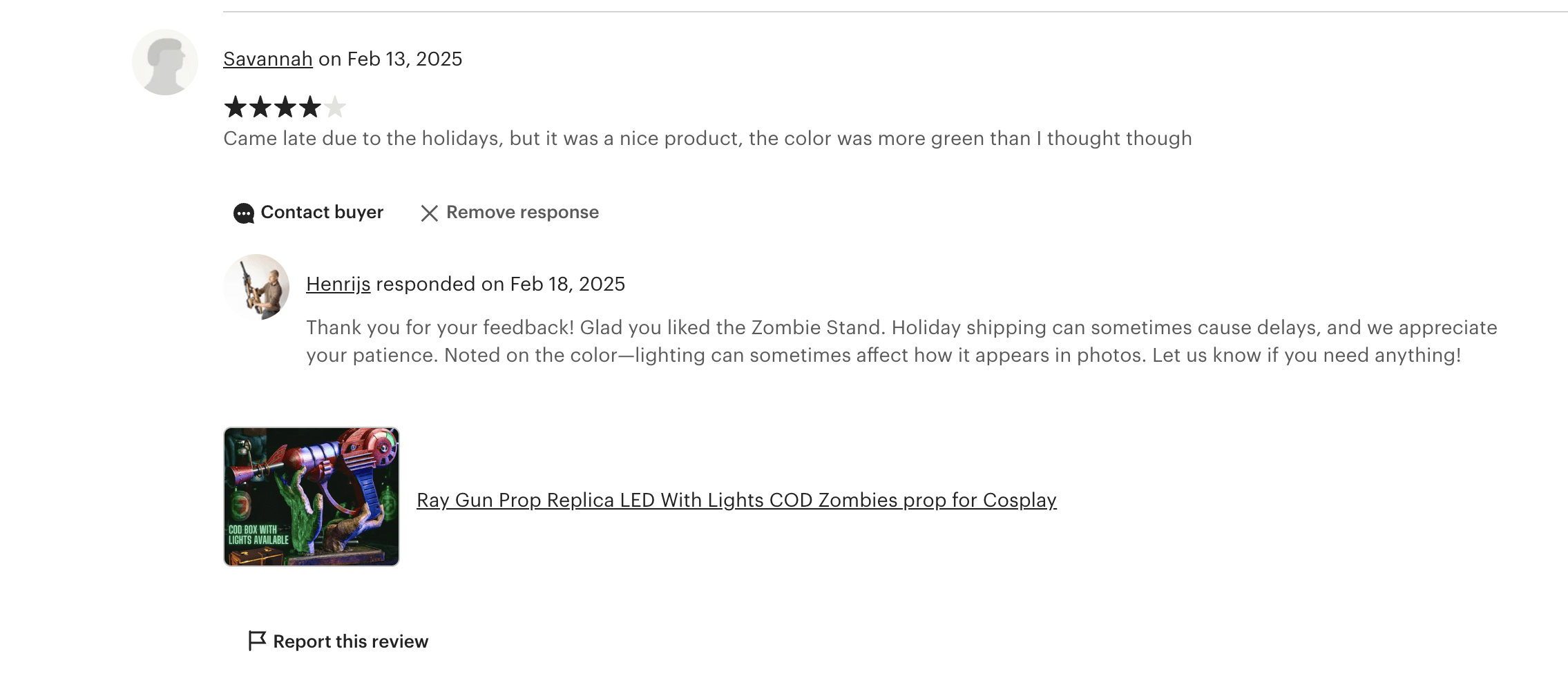The image size is (1568, 678).
Task: Click Savannah's review text about holidays
Action: (707, 138)
